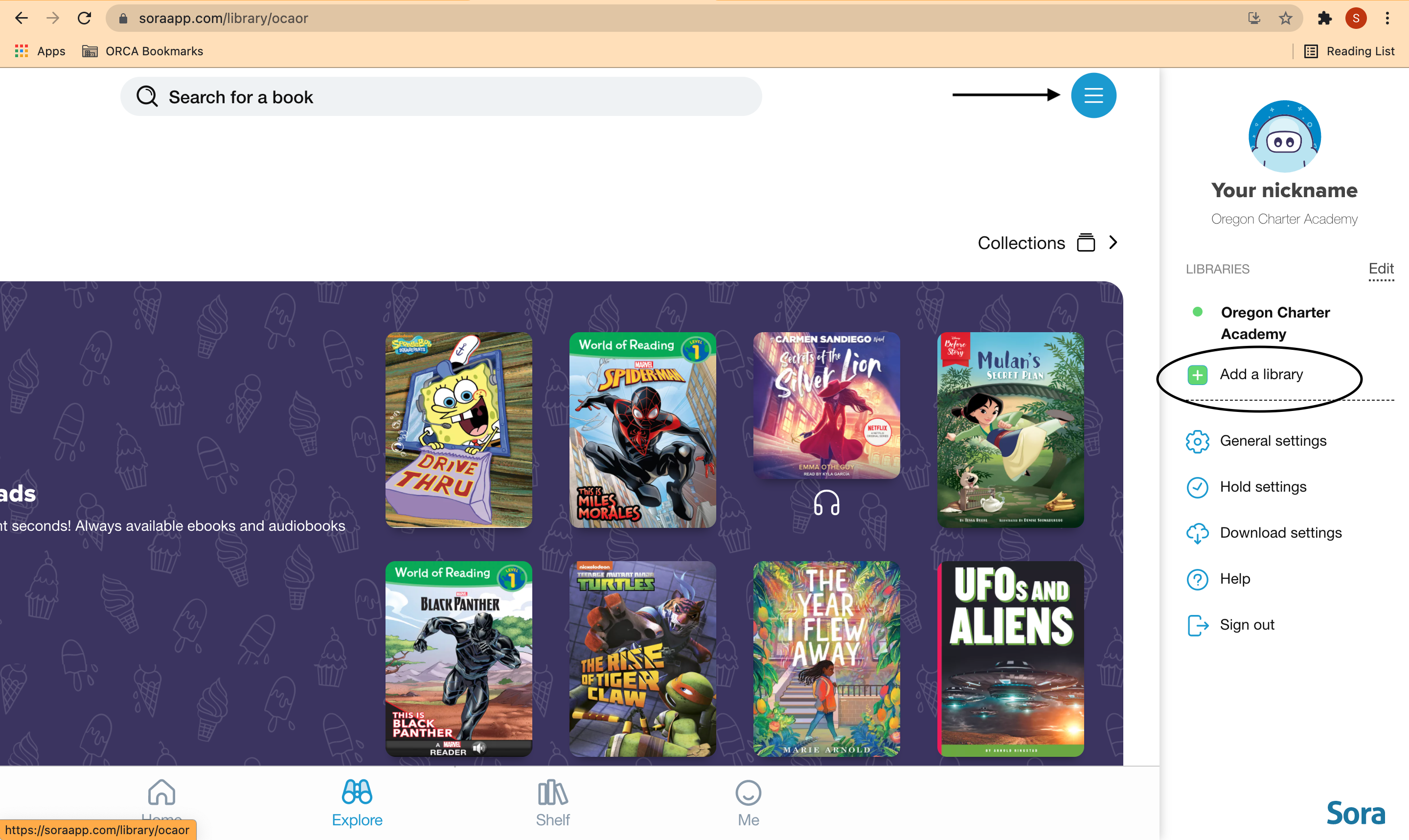Click the install app icon in address bar
This screenshot has height=840, width=1409.
(x=1254, y=18)
